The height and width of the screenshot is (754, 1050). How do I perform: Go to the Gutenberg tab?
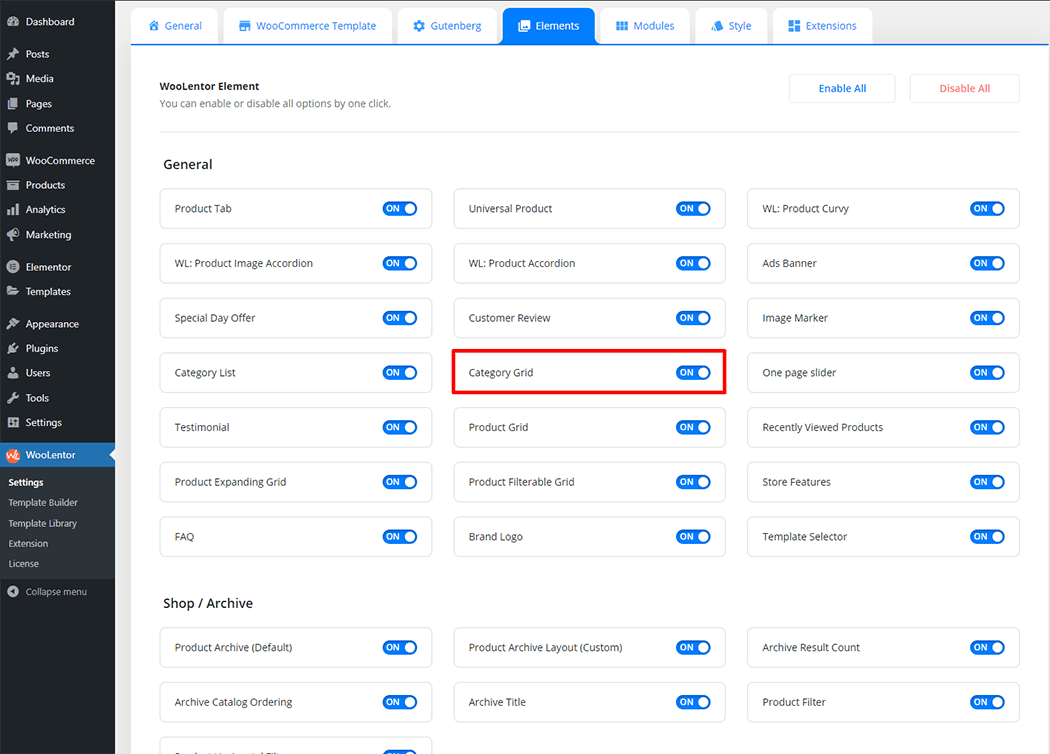tap(447, 26)
